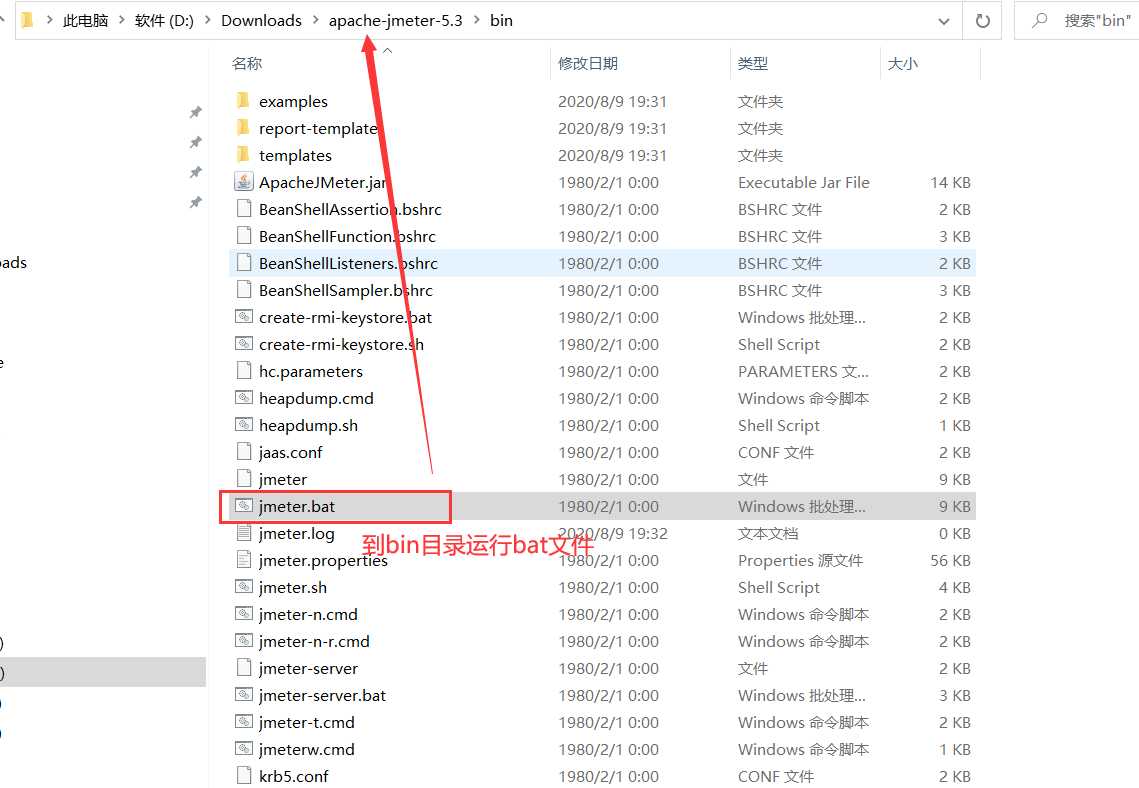The height and width of the screenshot is (788, 1139).
Task: Open the address bar history dropdown
Action: tap(944, 21)
